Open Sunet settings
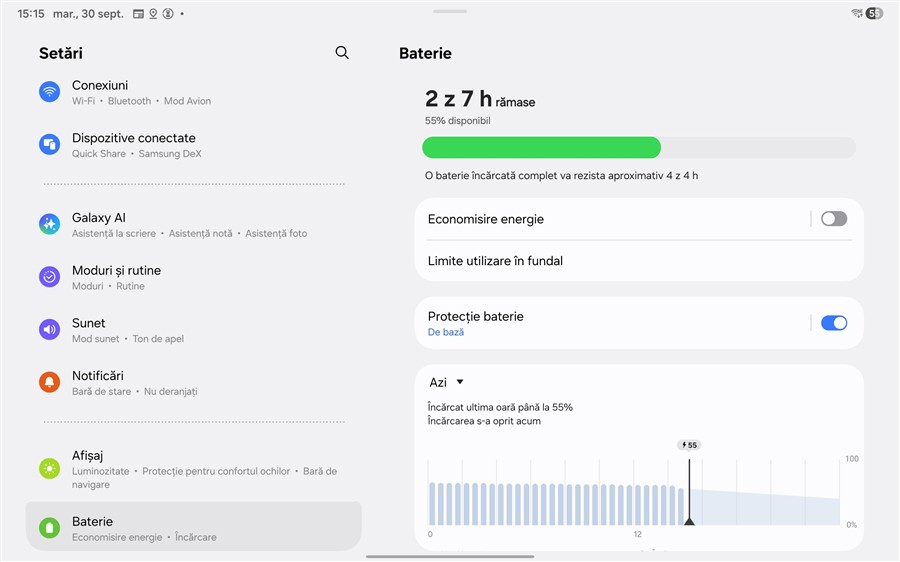Screen dimensions: 900x562 pyautogui.click(x=193, y=330)
